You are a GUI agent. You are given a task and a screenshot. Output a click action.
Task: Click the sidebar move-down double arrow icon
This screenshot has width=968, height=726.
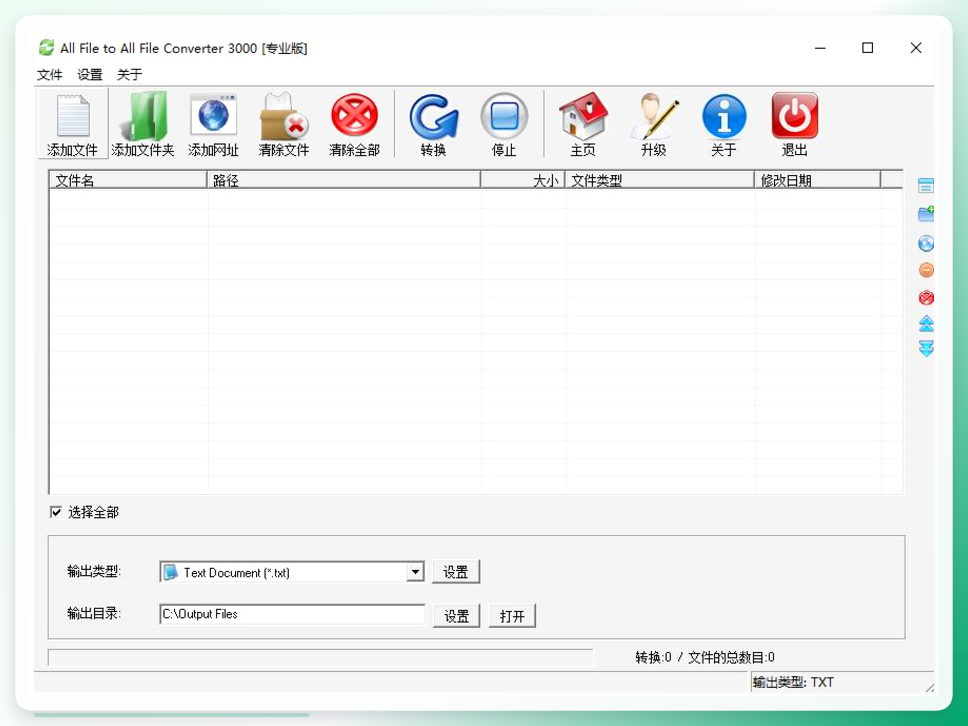(x=926, y=348)
